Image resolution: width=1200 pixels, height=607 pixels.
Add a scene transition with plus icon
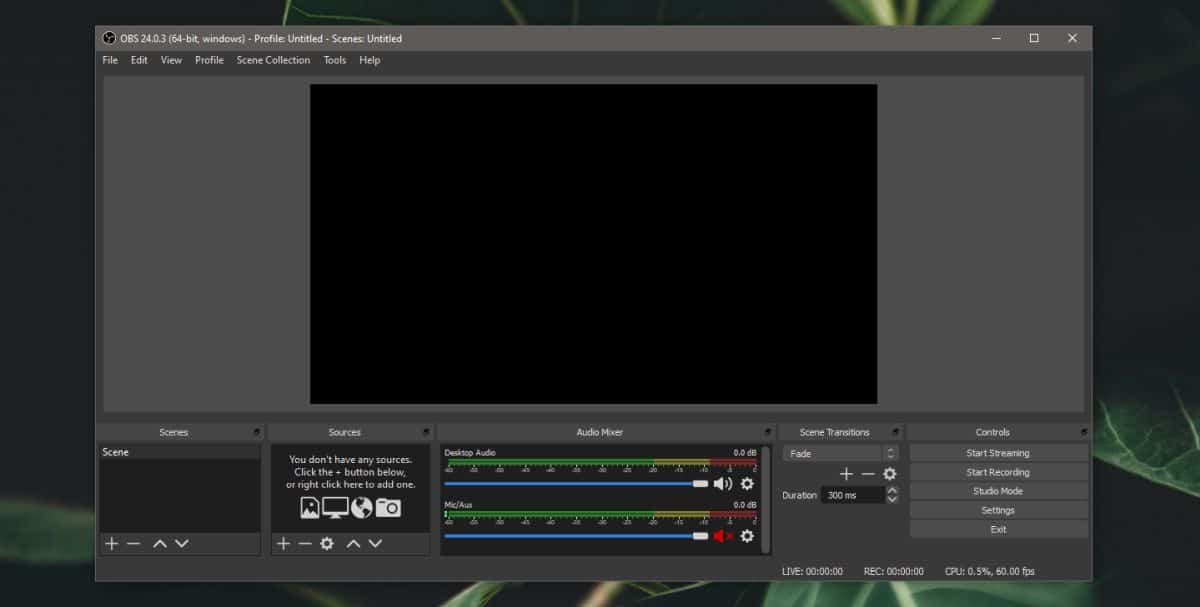[x=846, y=474]
